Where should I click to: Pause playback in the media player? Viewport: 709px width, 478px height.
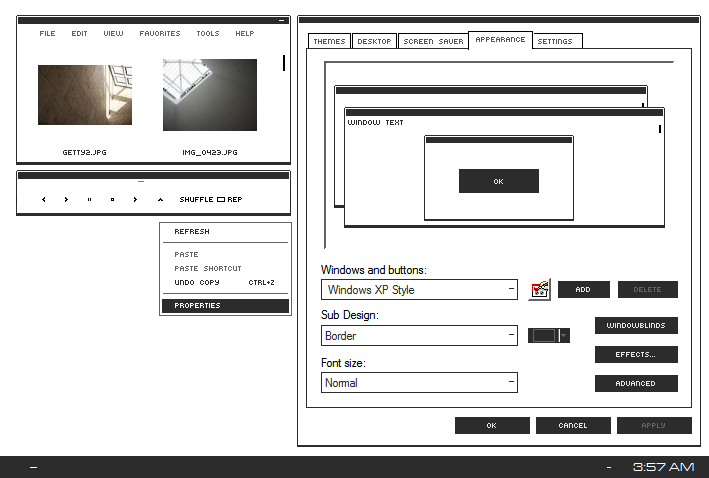[90, 199]
